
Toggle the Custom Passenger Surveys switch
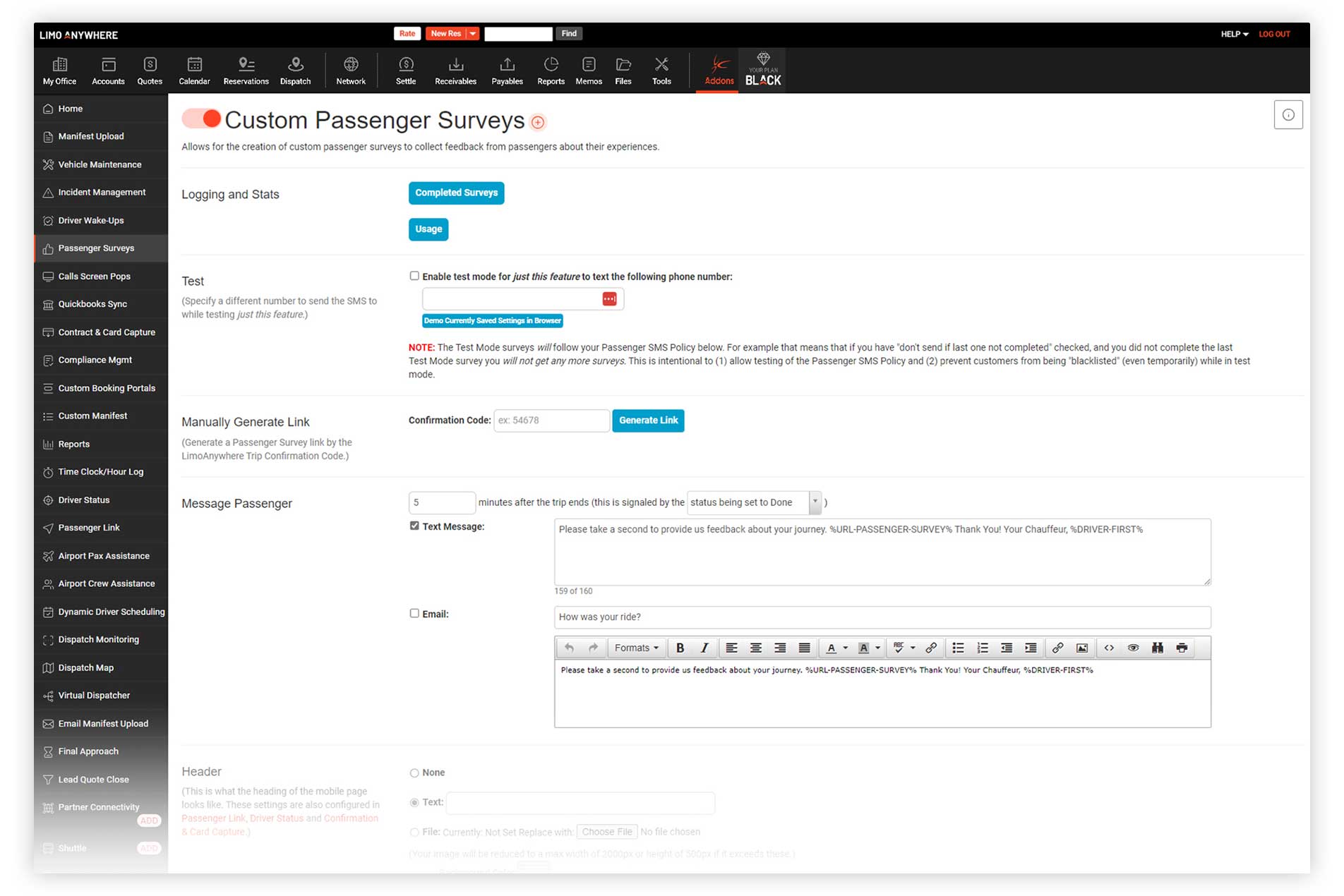[x=202, y=119]
